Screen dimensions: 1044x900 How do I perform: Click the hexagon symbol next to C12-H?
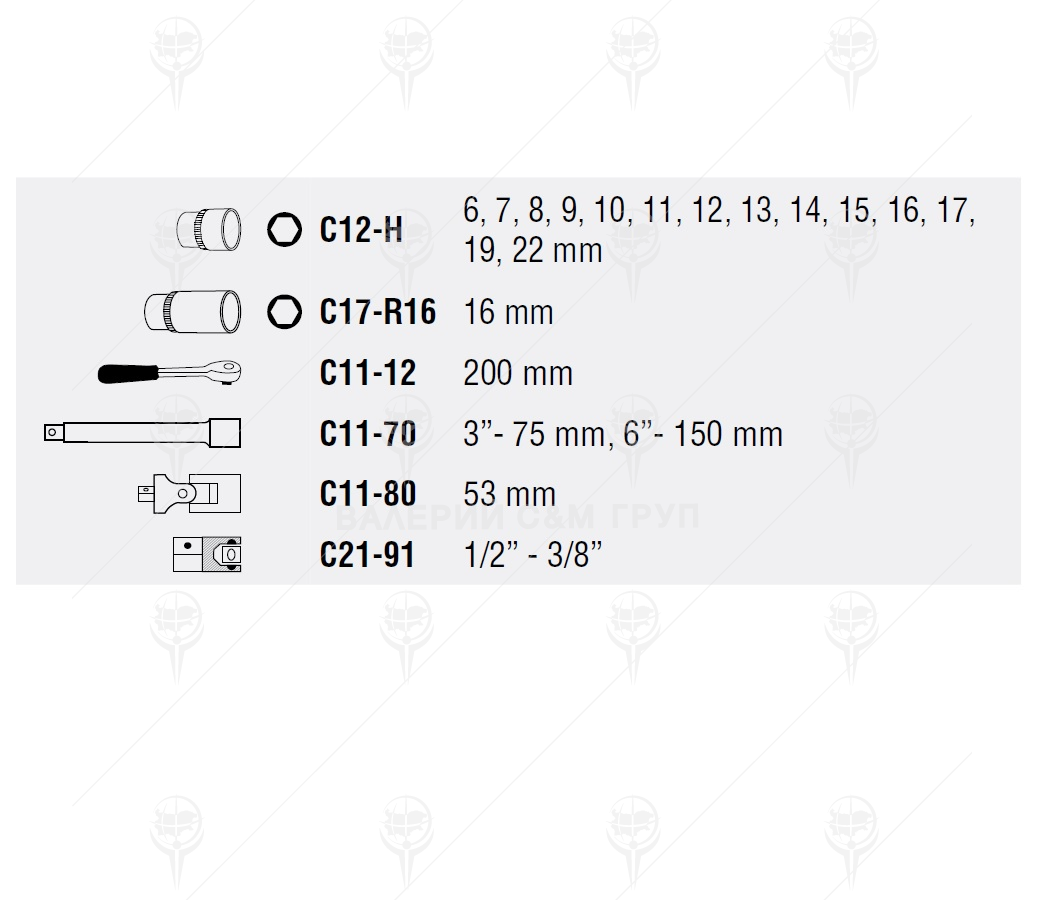(x=284, y=230)
